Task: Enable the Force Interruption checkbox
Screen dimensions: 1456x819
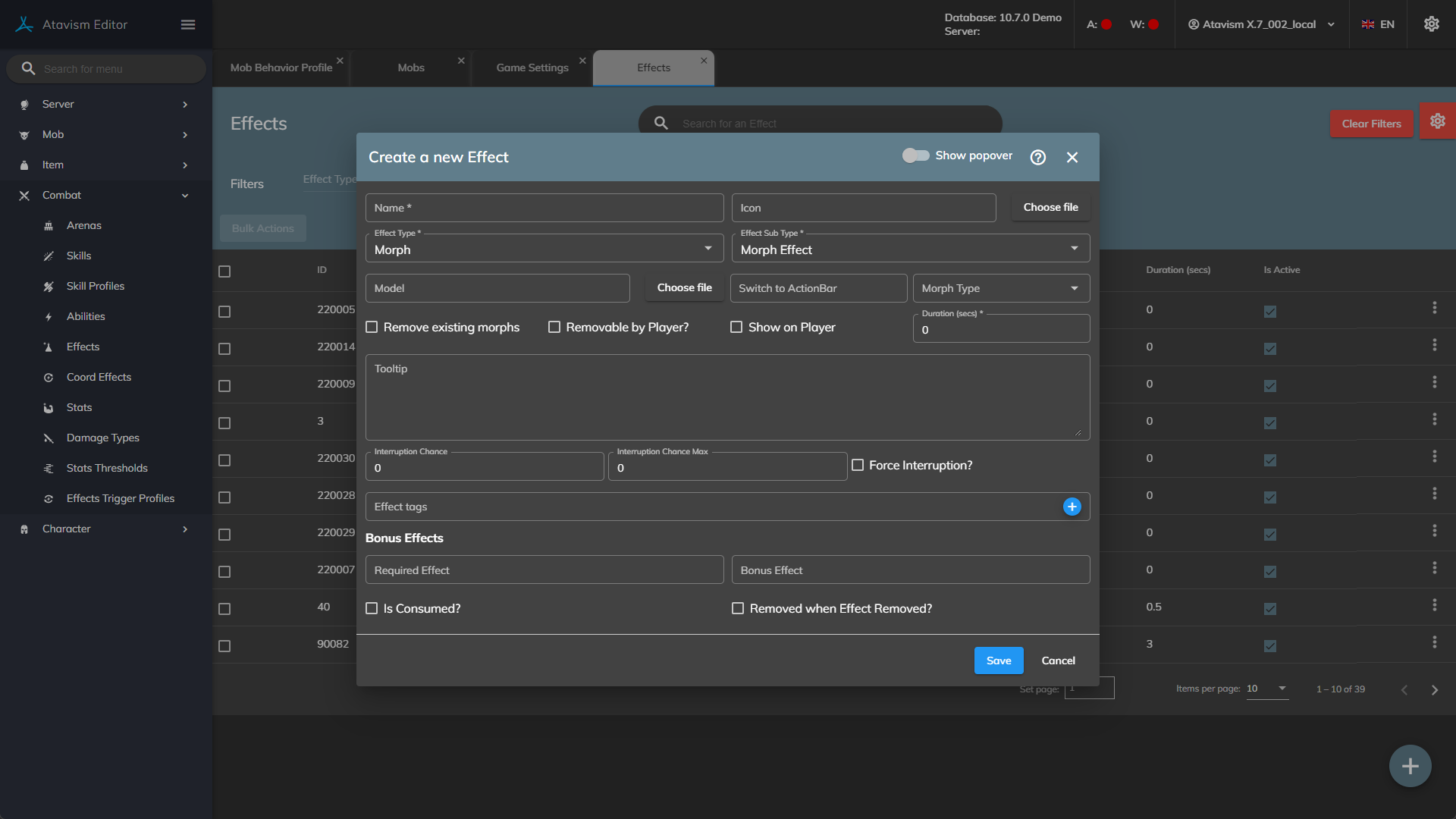Action: click(858, 465)
